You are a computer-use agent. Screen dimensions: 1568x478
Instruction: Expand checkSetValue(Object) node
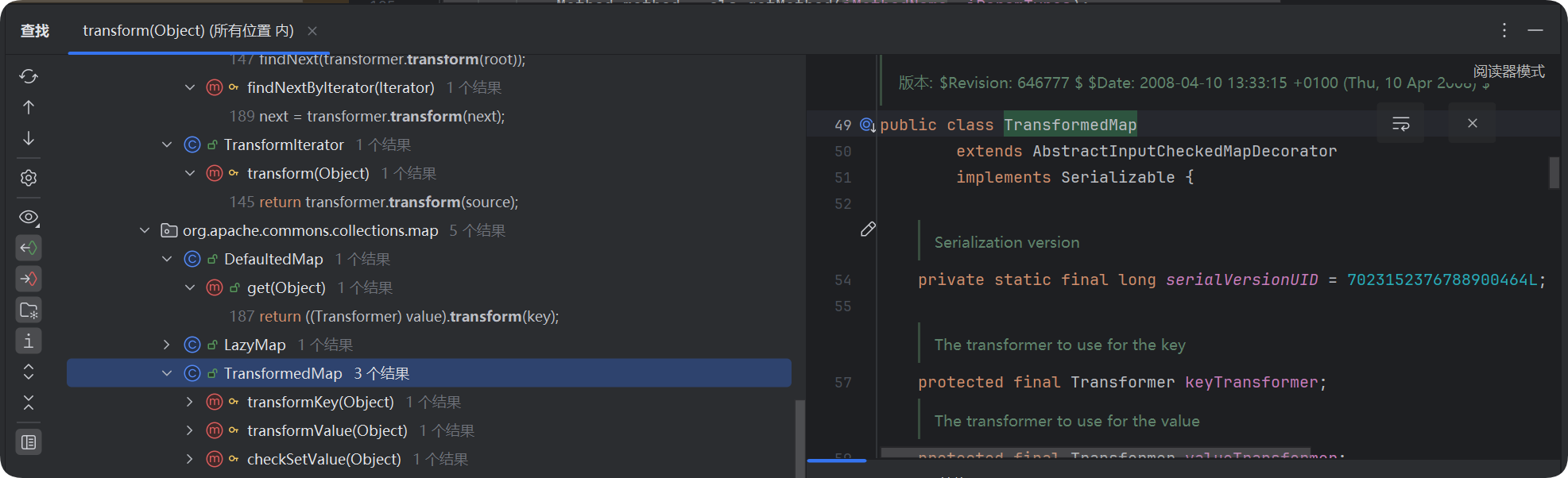point(190,459)
